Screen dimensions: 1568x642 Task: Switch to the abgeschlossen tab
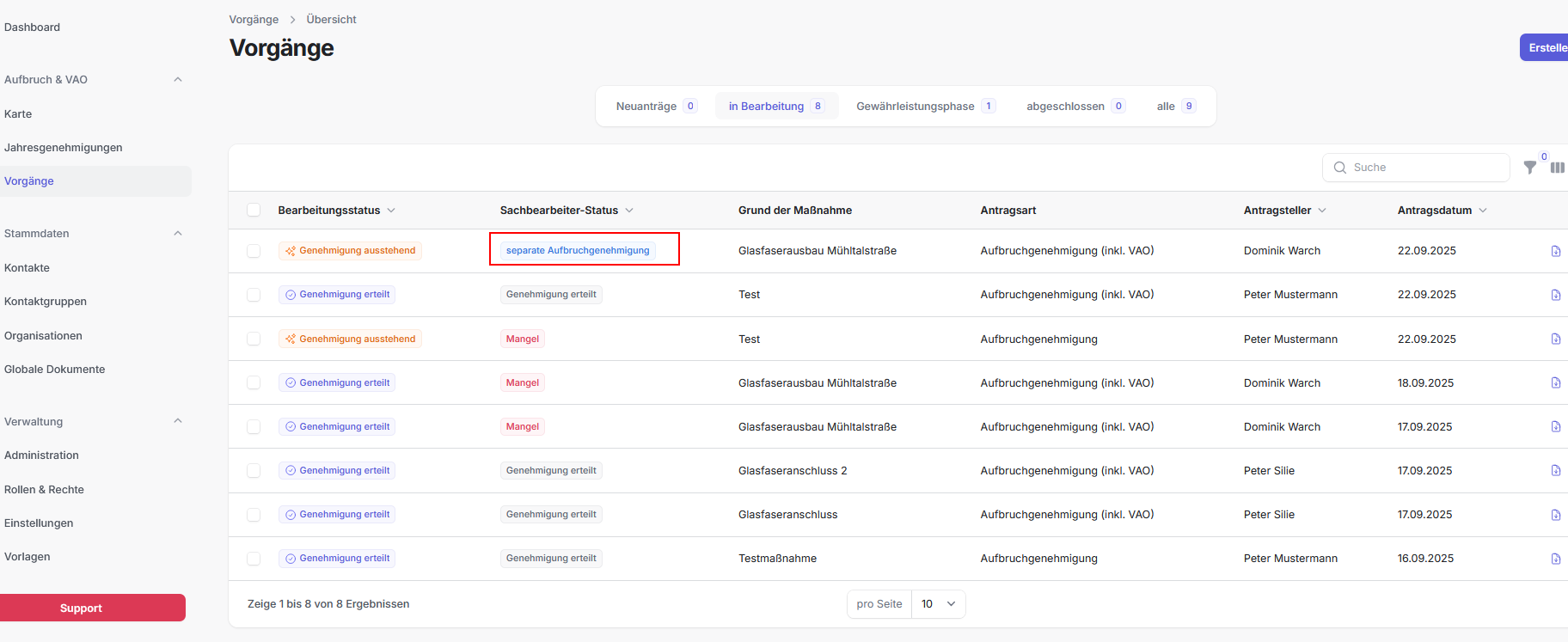1075,106
